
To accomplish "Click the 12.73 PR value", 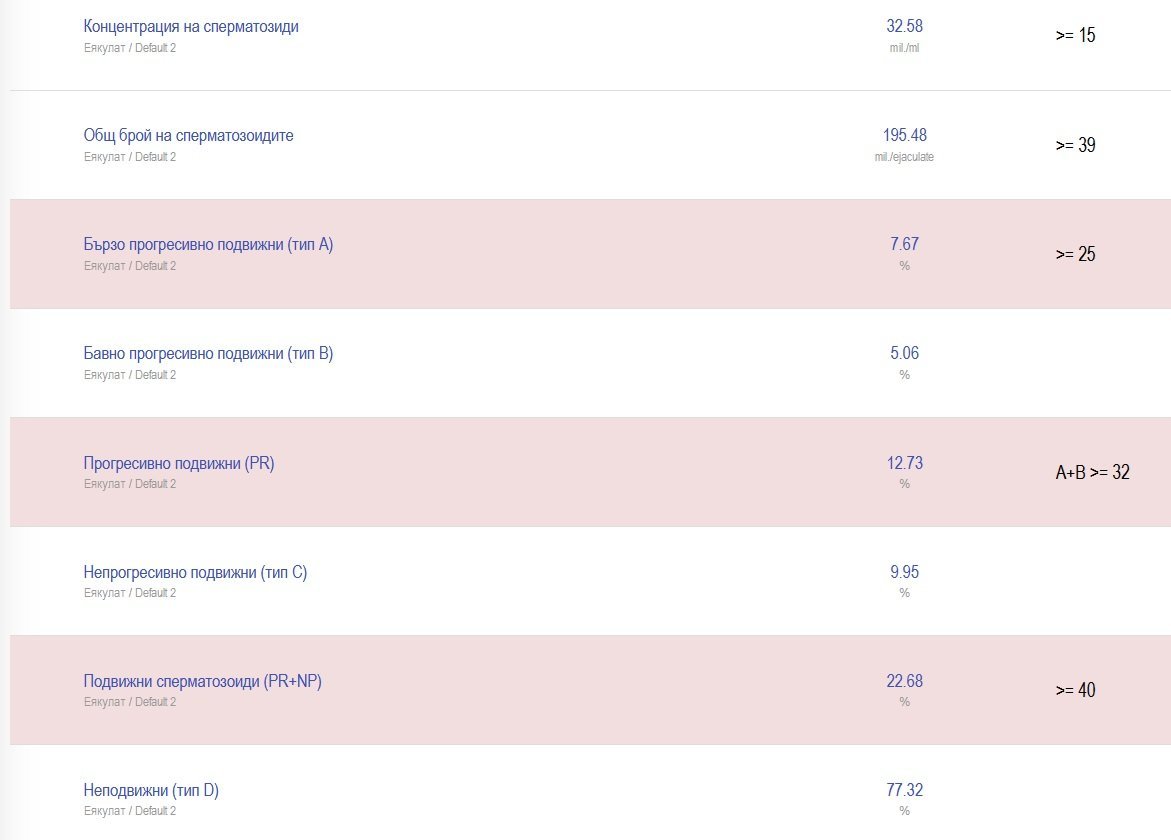I will [904, 462].
